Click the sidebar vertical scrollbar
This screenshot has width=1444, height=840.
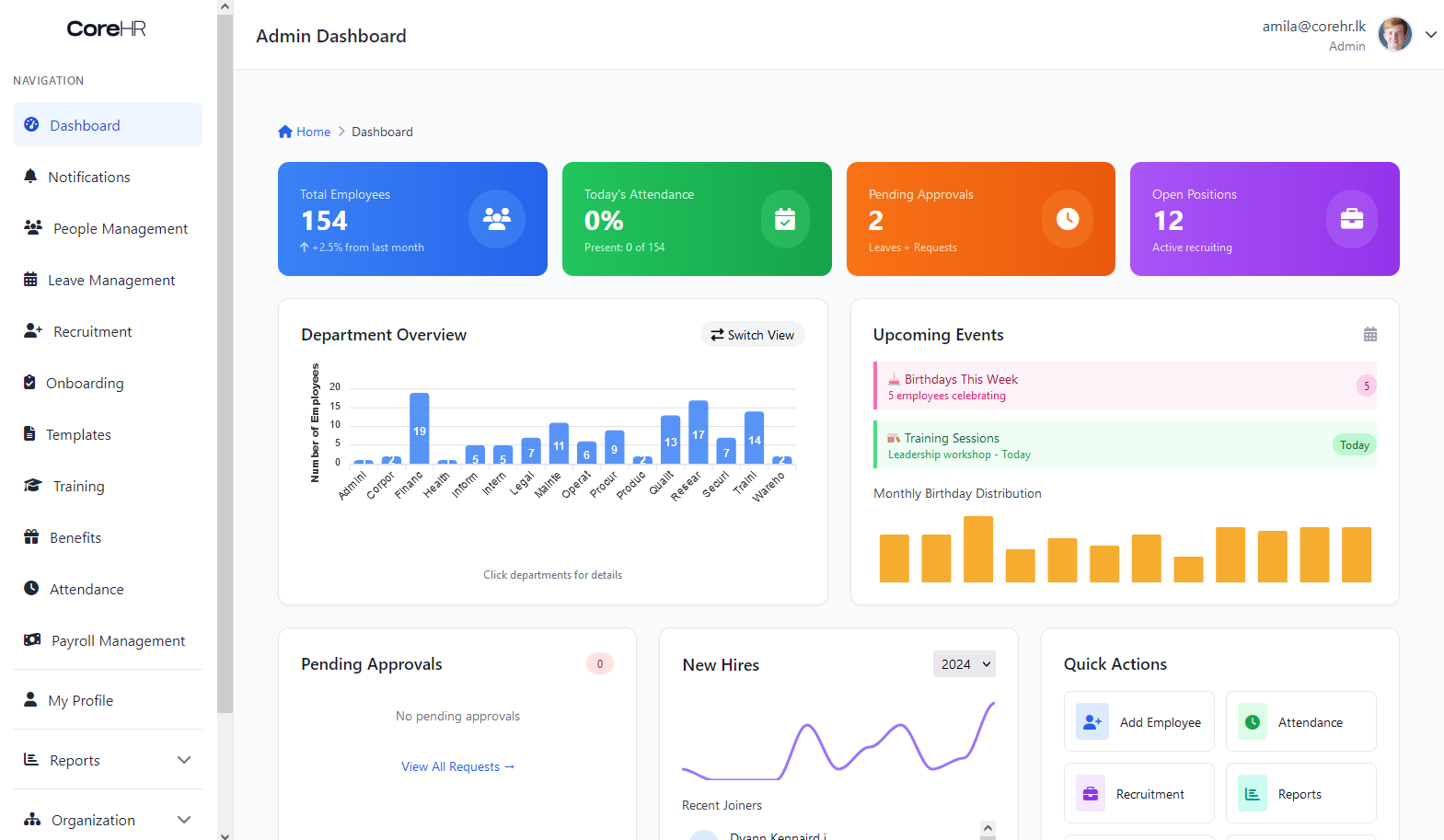(x=225, y=368)
